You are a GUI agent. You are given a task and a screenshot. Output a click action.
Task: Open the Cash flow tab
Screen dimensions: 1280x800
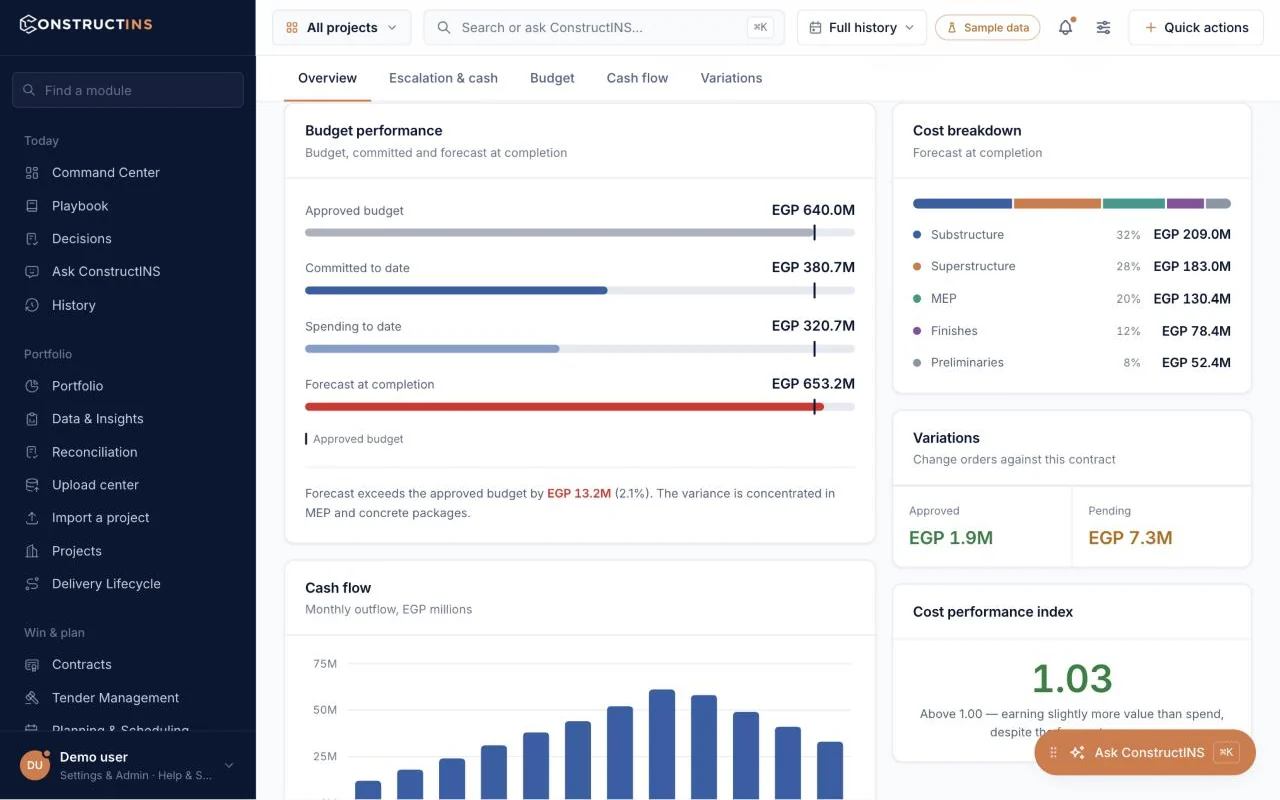[x=637, y=78]
